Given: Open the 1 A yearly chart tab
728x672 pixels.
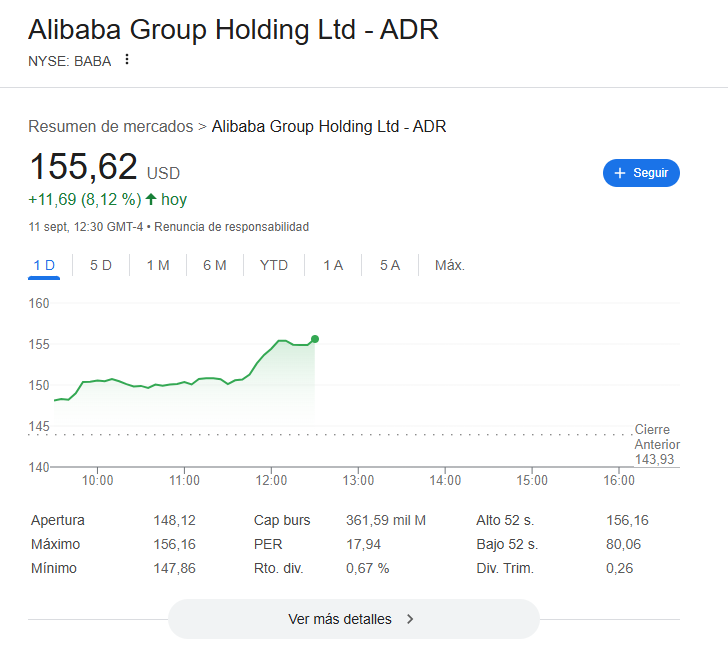Looking at the screenshot, I should (333, 265).
